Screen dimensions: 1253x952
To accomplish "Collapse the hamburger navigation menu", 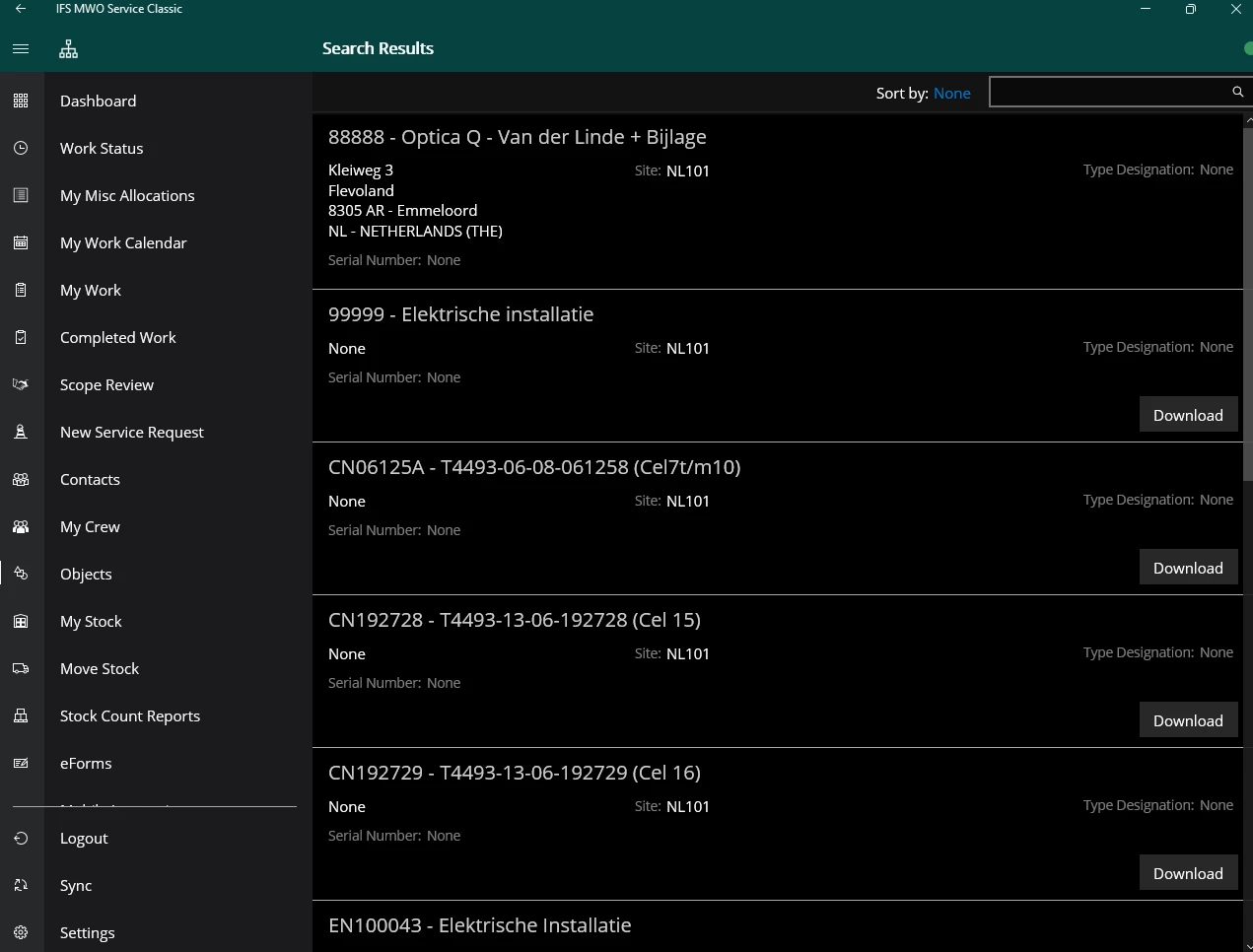I will (x=21, y=48).
